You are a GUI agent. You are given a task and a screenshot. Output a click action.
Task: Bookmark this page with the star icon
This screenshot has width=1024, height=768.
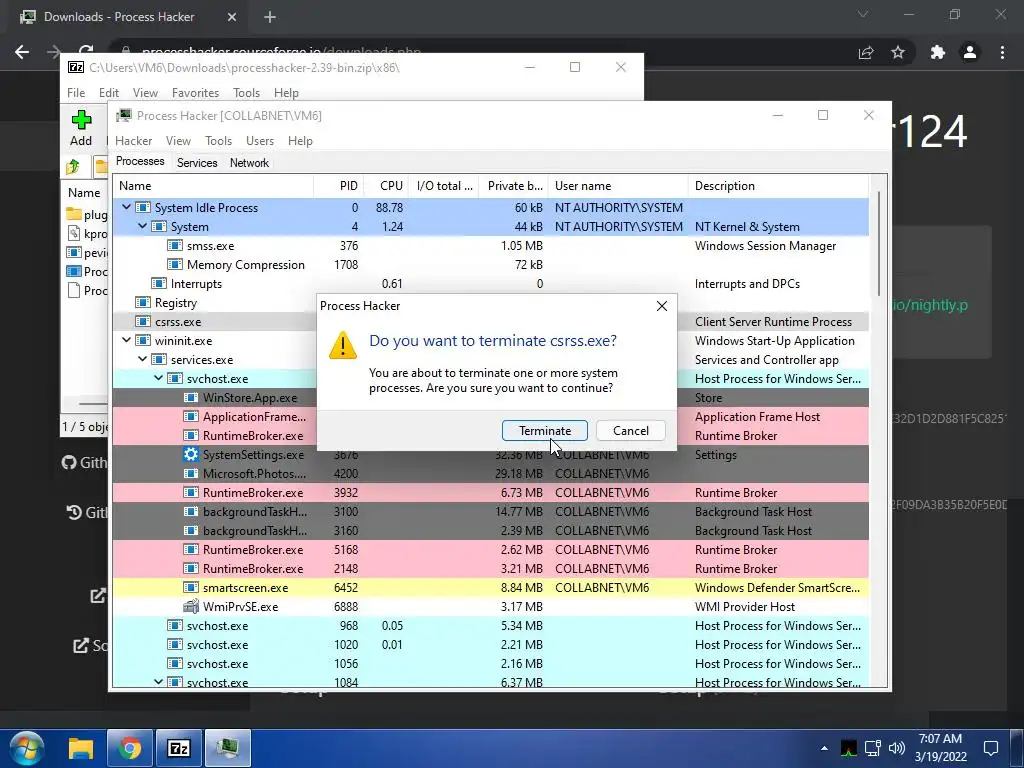898,52
